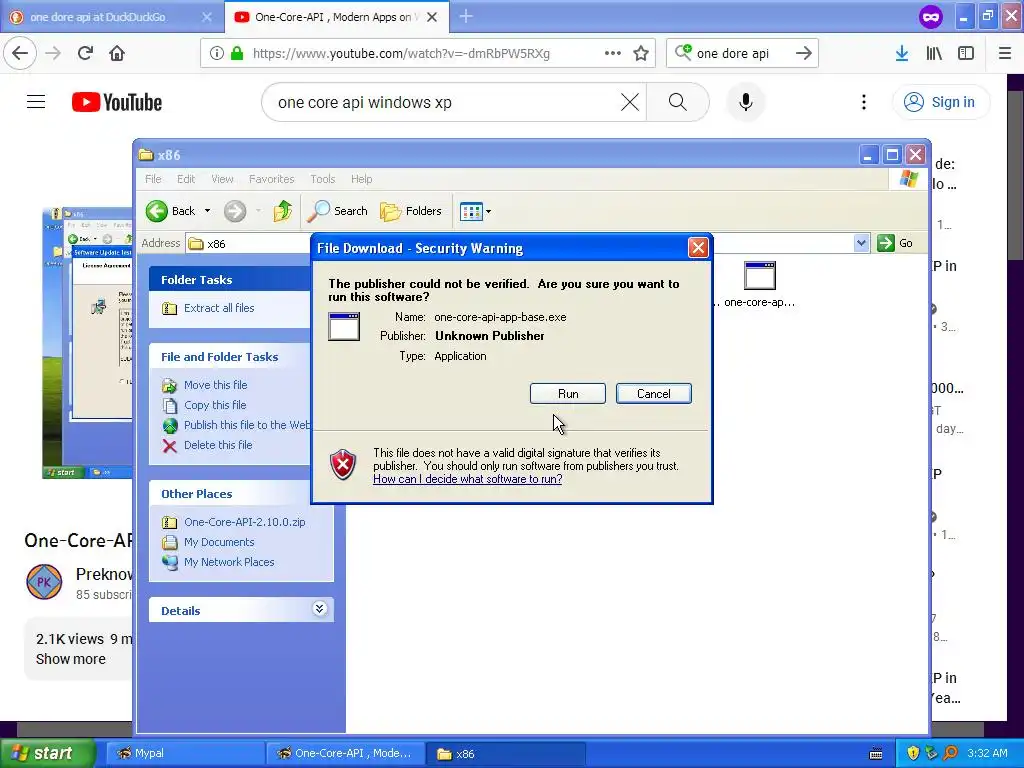
Task: Click Cancel in the security warning dialog
Action: pos(653,394)
